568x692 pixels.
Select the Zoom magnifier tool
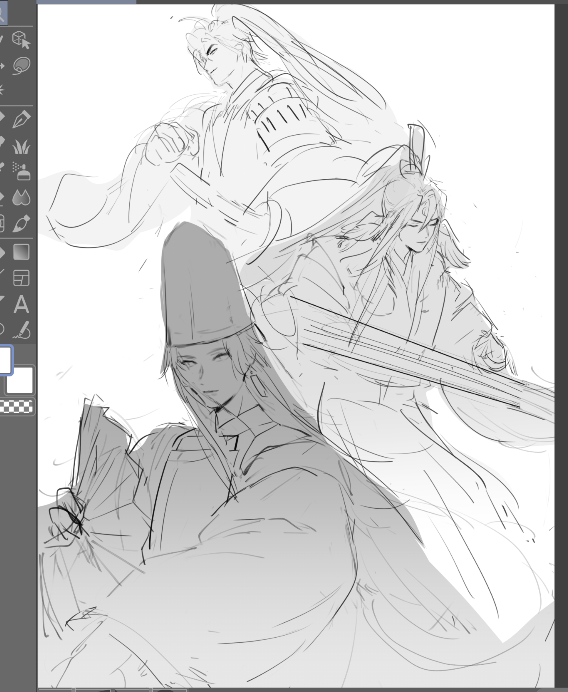coord(2,15)
